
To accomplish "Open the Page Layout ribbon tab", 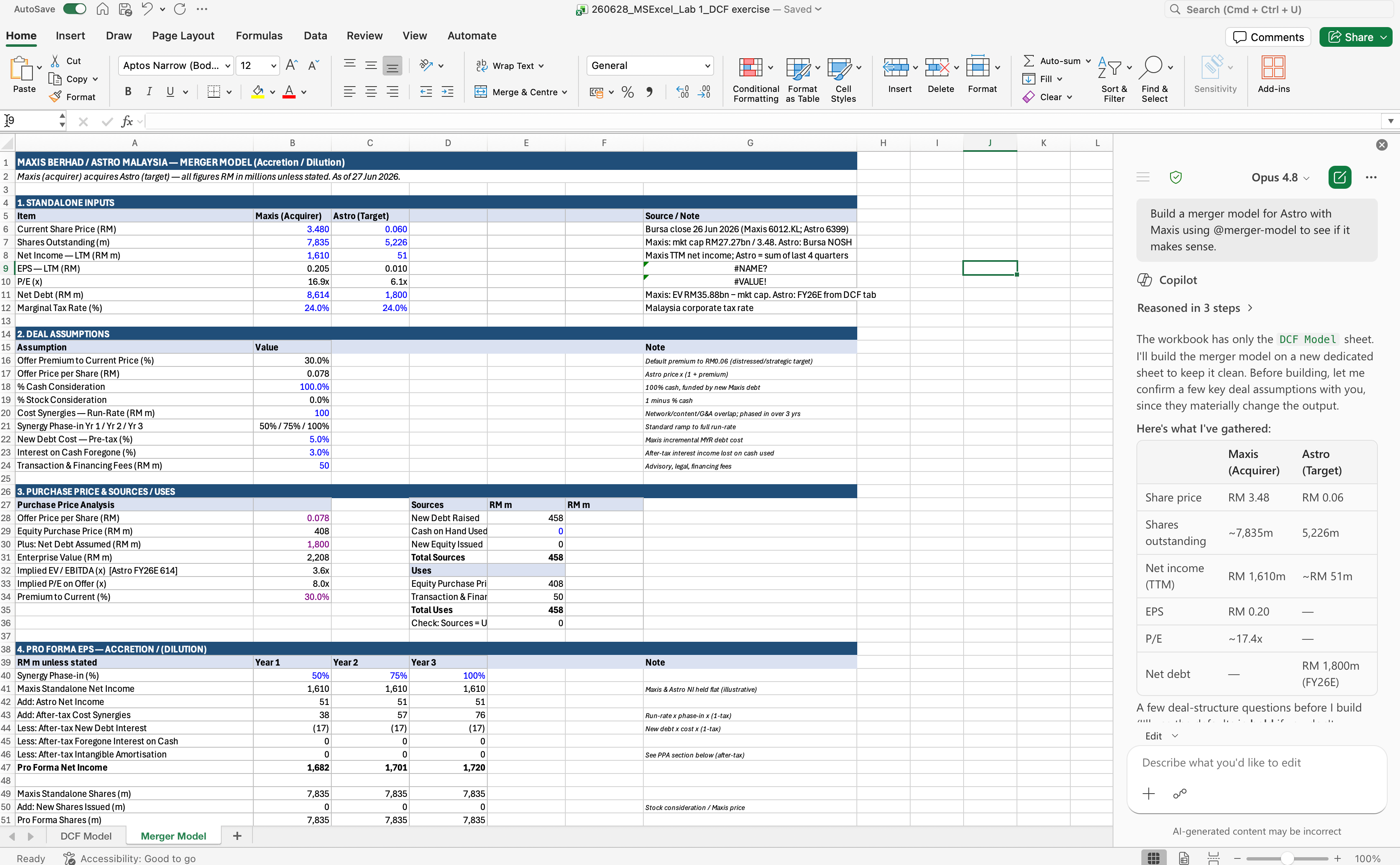I will 183,35.
